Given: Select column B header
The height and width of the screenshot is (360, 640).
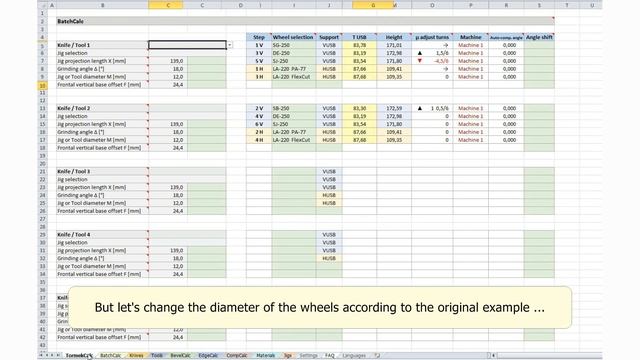Looking at the screenshot, I should [102, 5].
